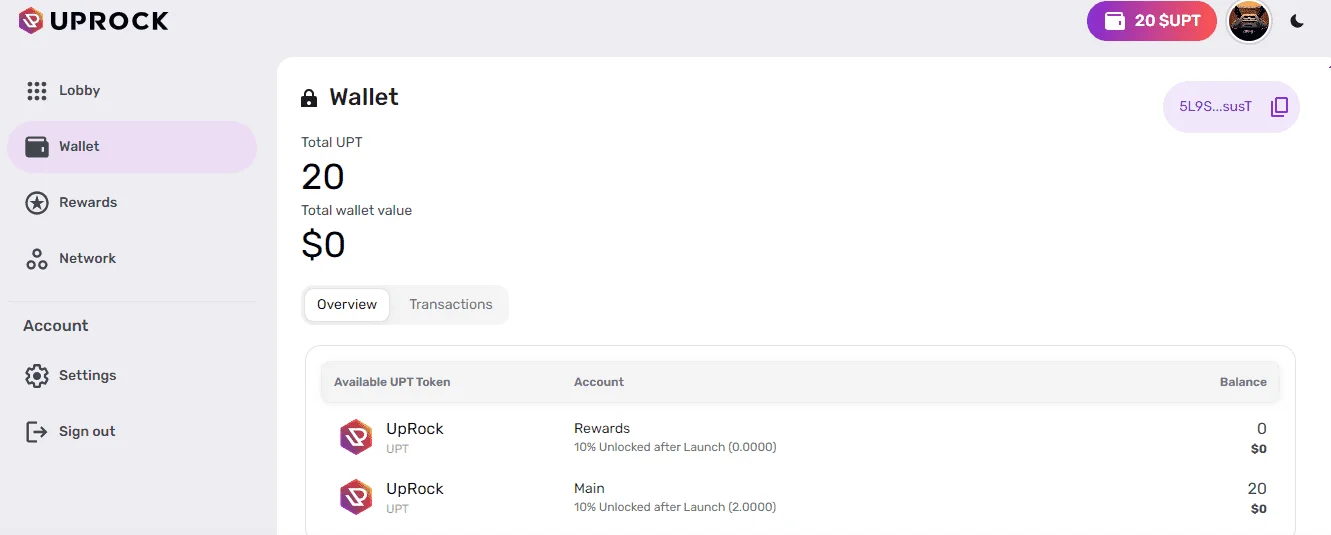Click the 10% Unlocked after Launch (0.0000) text
This screenshot has width=1331, height=535.
[x=675, y=447]
